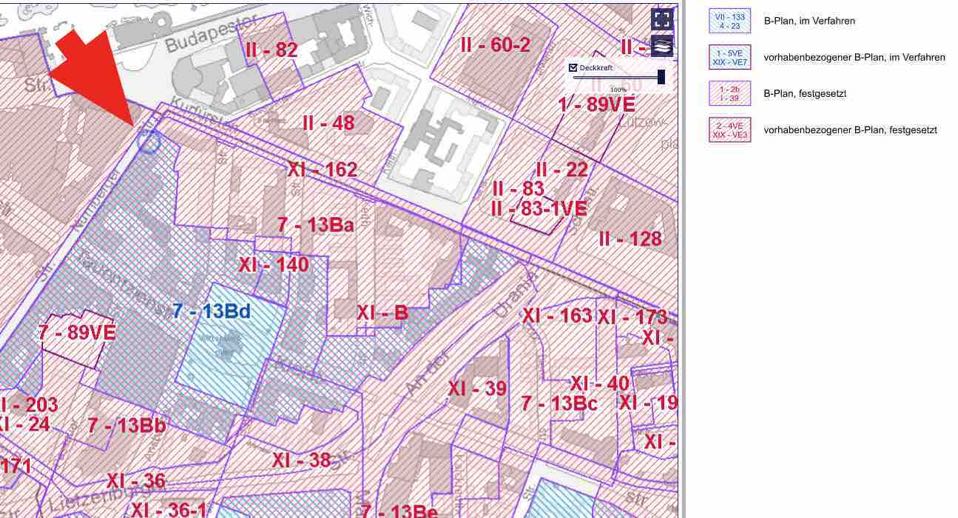
Task: Select plan area label II - 60-2
Action: (495, 45)
